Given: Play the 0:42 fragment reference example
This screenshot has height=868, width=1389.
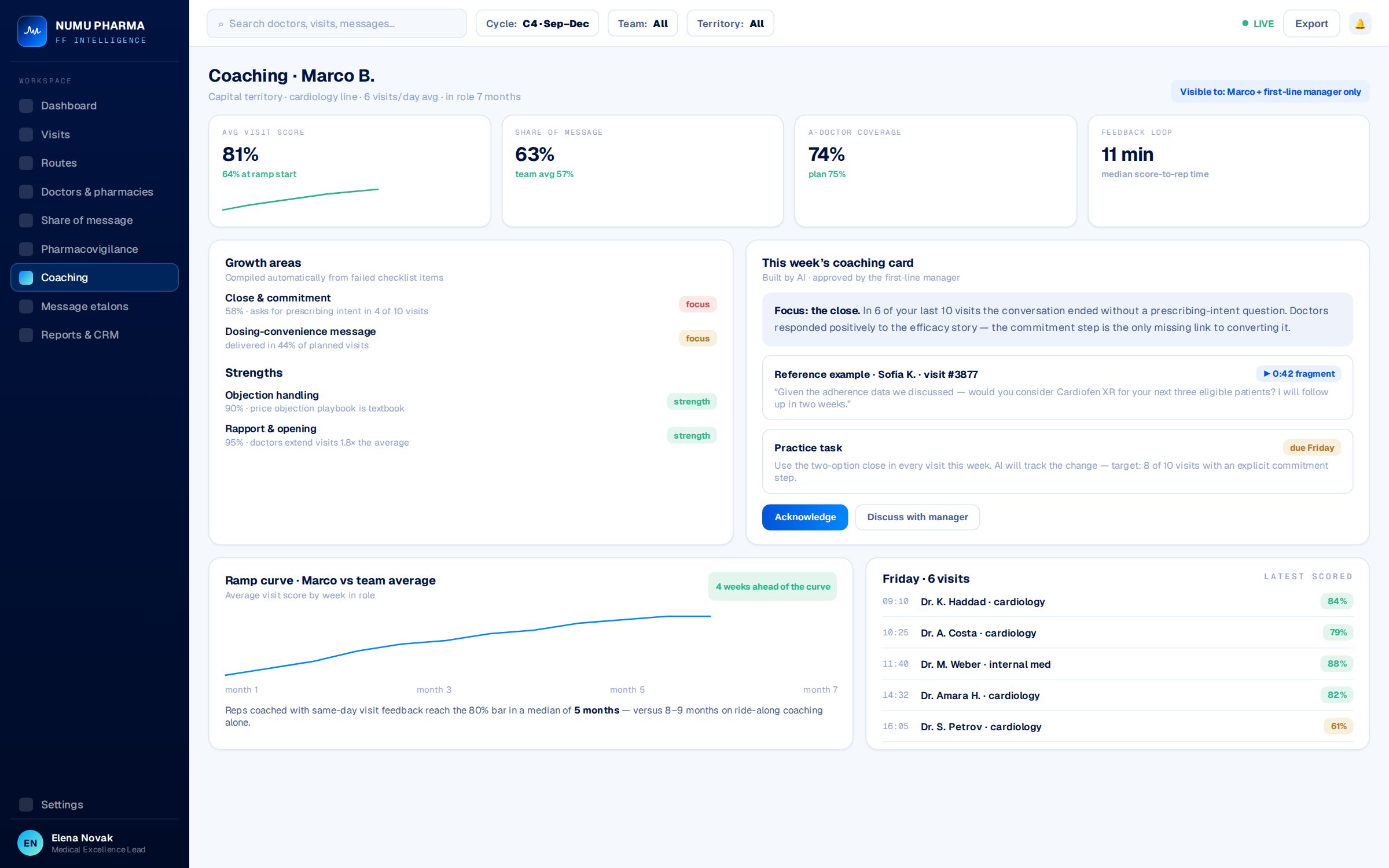Looking at the screenshot, I should [1299, 374].
